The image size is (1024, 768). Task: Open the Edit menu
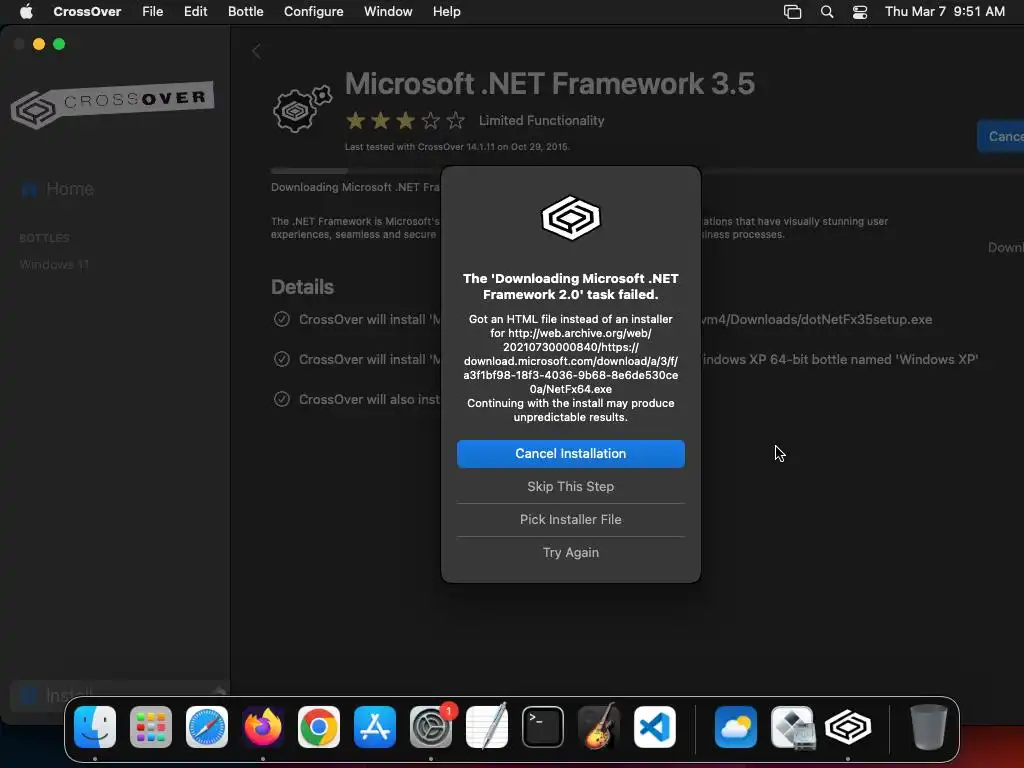(x=195, y=11)
